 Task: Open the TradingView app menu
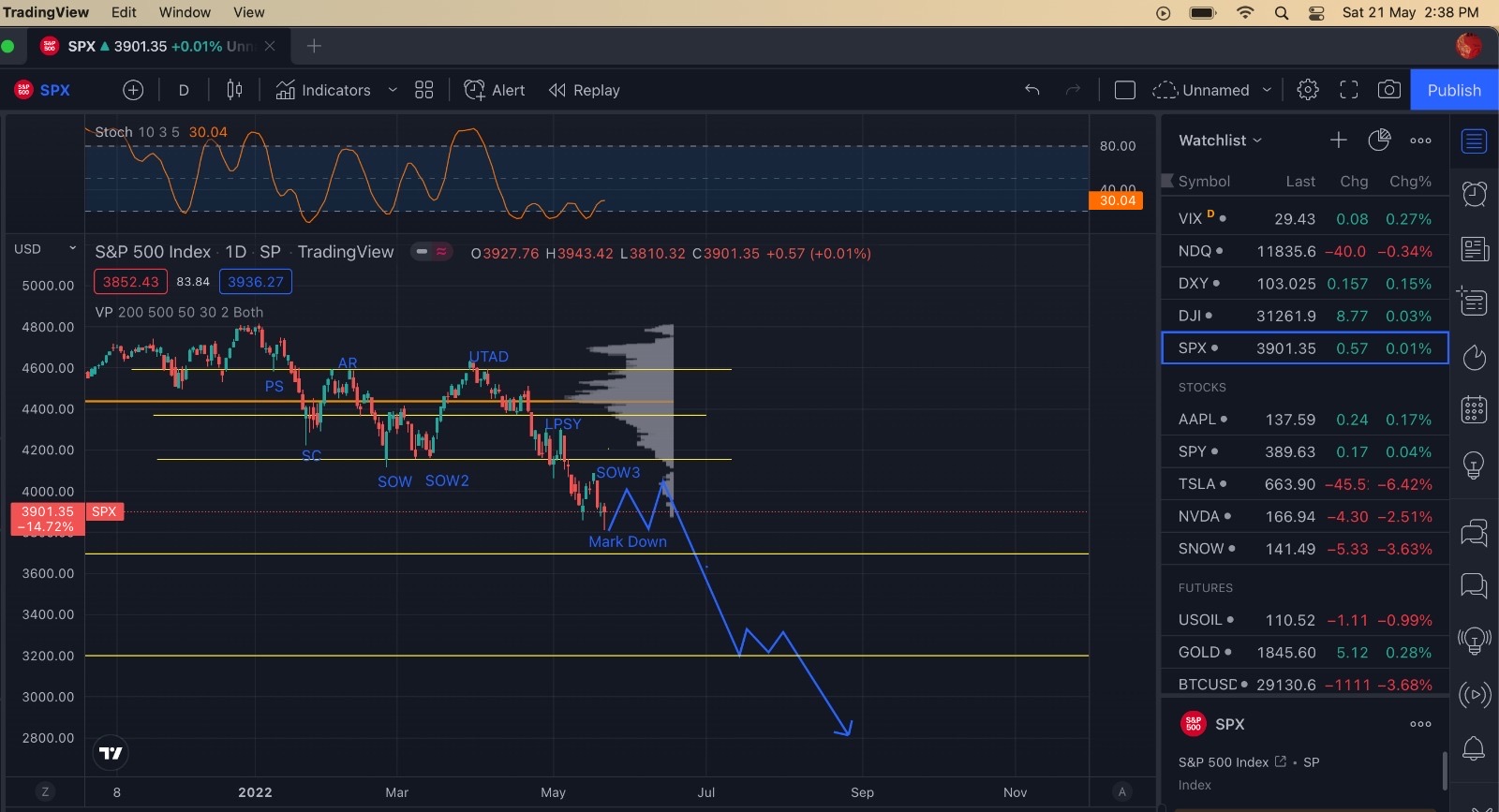point(46,12)
